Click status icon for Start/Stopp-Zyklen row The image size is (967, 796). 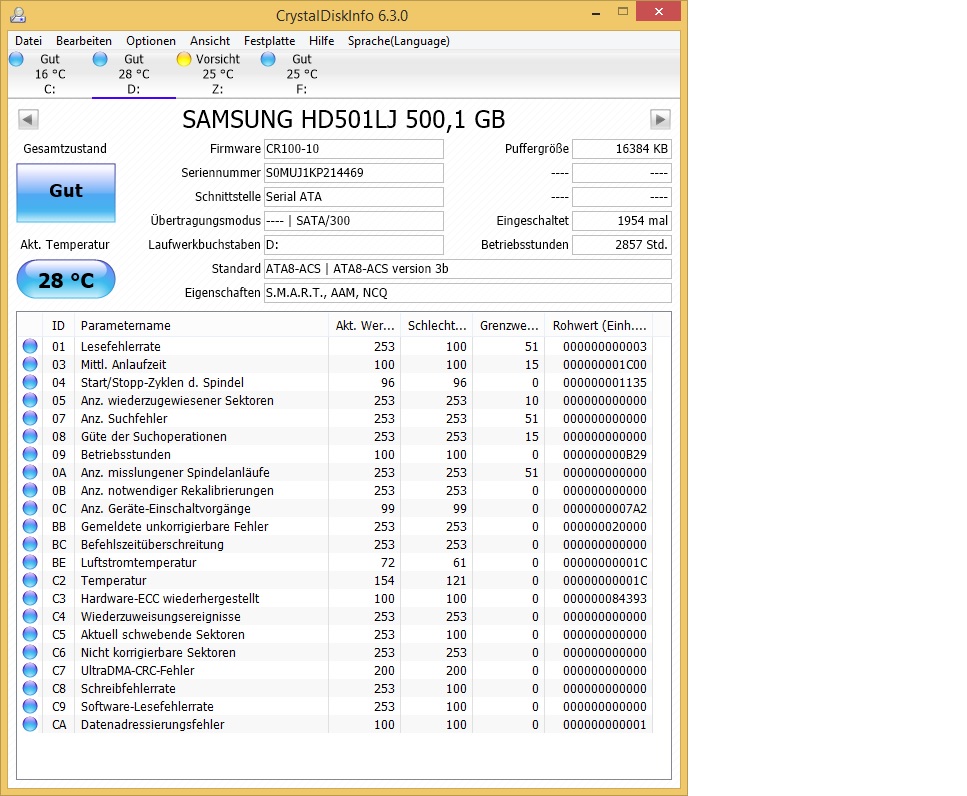coord(30,382)
